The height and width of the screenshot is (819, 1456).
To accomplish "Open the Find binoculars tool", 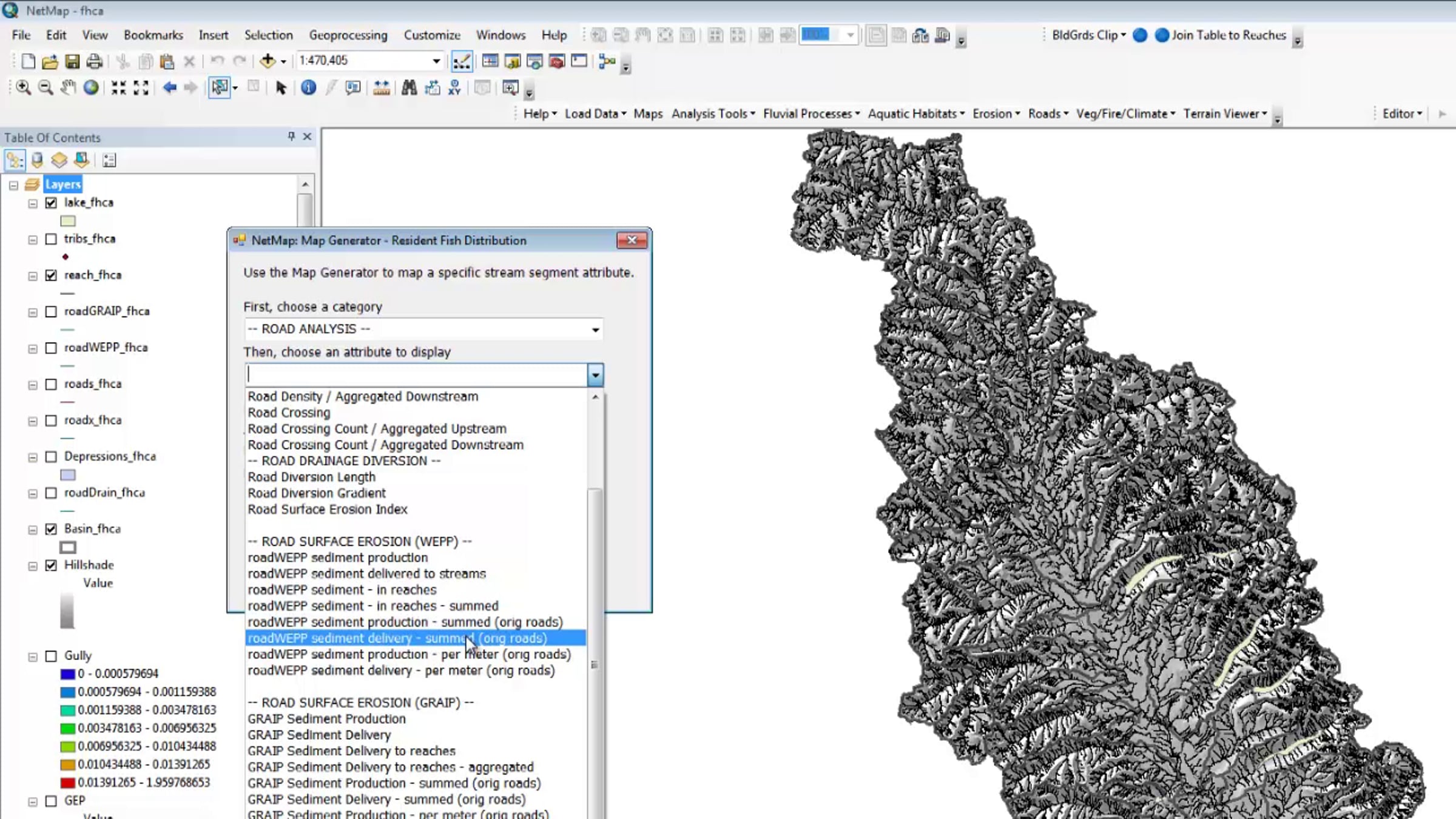I will click(x=409, y=88).
